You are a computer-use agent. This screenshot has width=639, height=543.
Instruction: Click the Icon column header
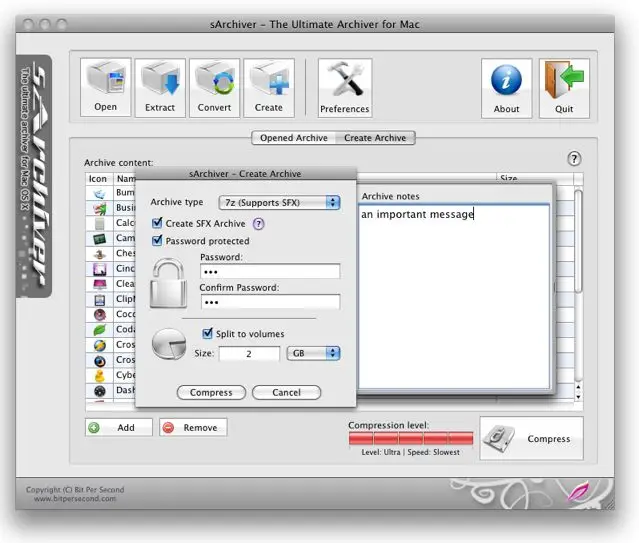tap(98, 179)
